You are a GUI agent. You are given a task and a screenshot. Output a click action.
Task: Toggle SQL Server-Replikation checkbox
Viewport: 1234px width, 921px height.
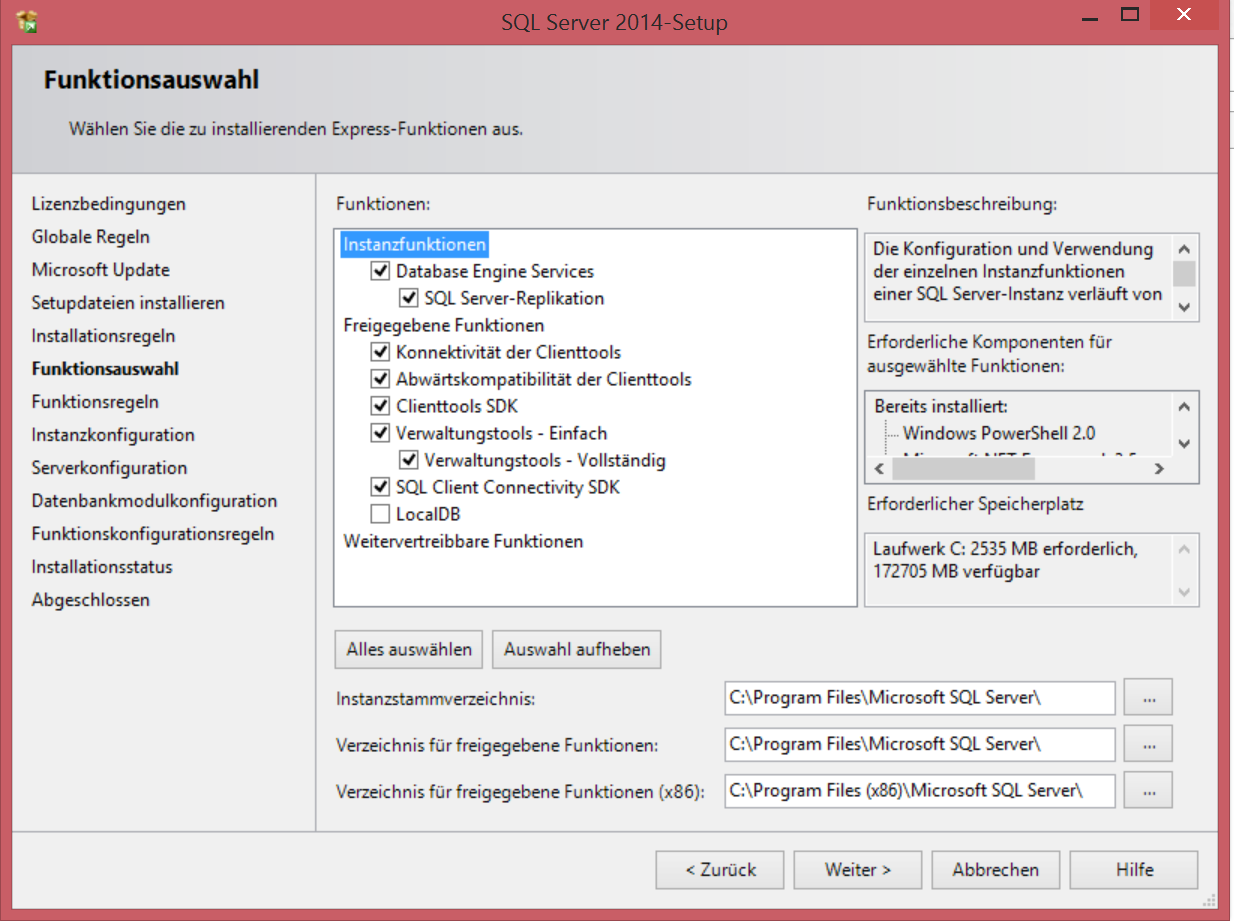pos(408,298)
